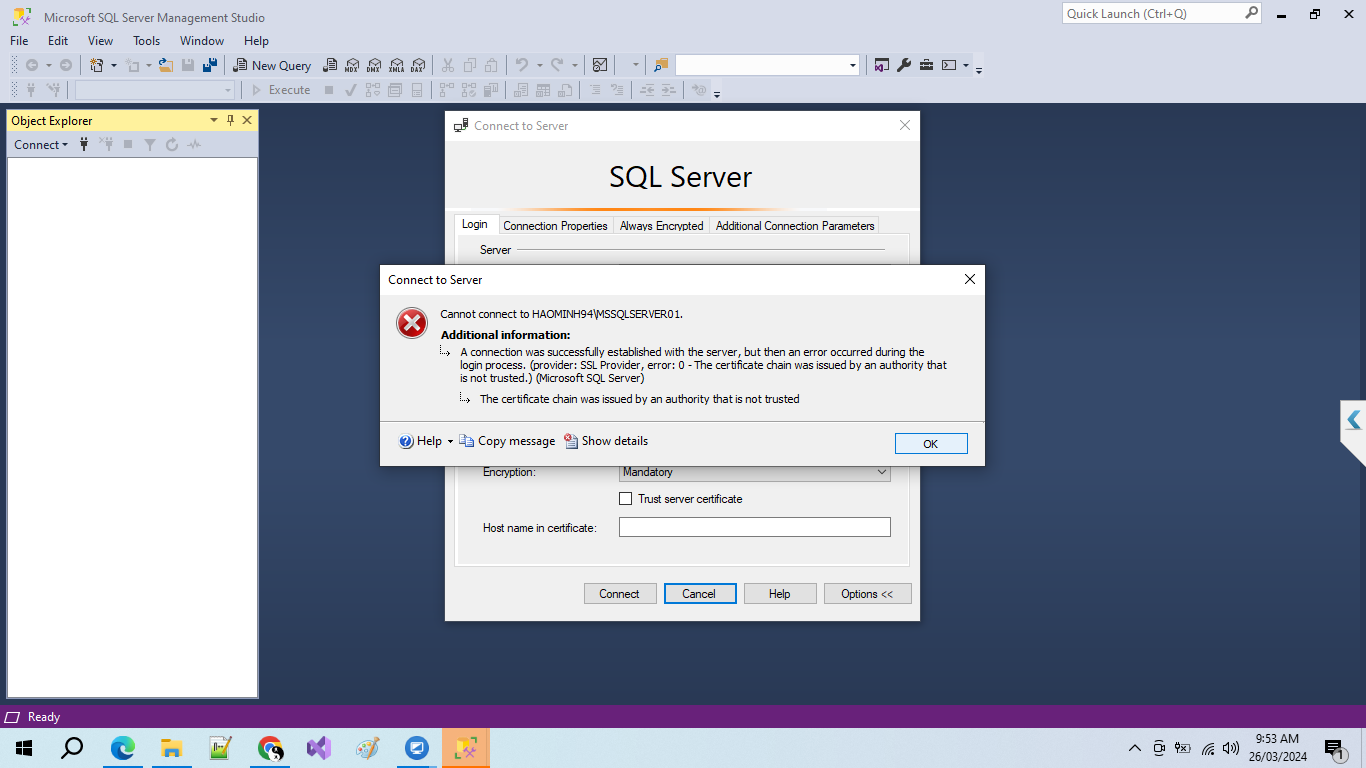Click the Activity Monitor icon in Object Explorer
The height and width of the screenshot is (768, 1366).
(x=194, y=145)
